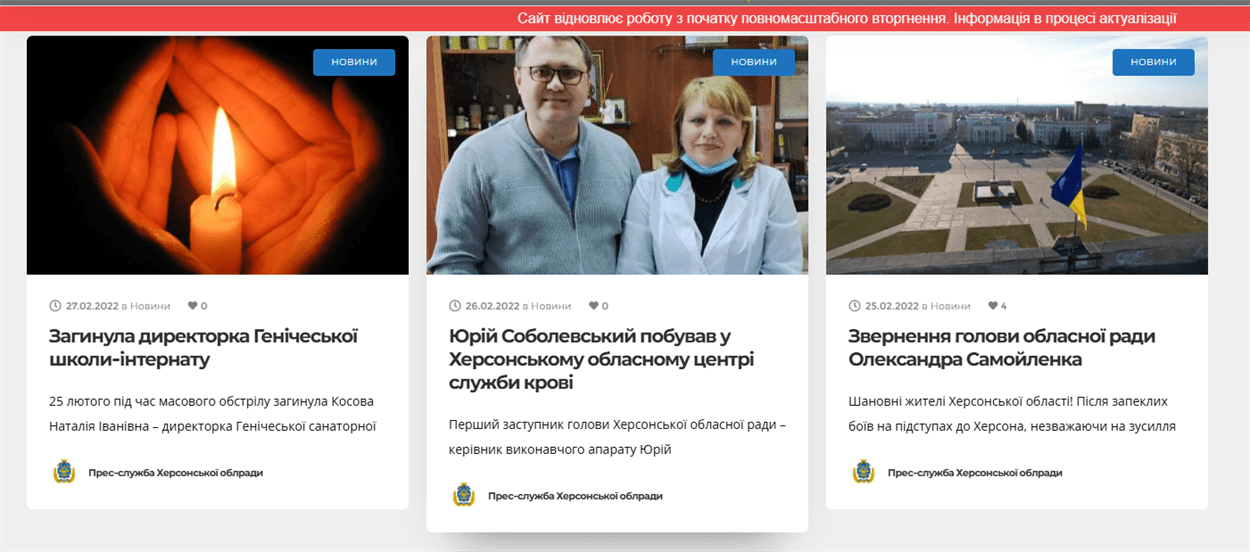Click the 'Новини' category link next to 27.02.2022
The image size is (1250, 552).
coord(150,306)
